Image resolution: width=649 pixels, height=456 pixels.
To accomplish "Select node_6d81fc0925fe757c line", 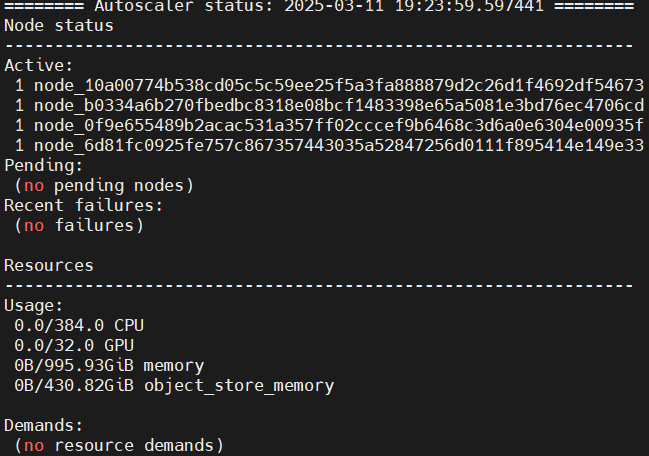I will click(x=329, y=146).
